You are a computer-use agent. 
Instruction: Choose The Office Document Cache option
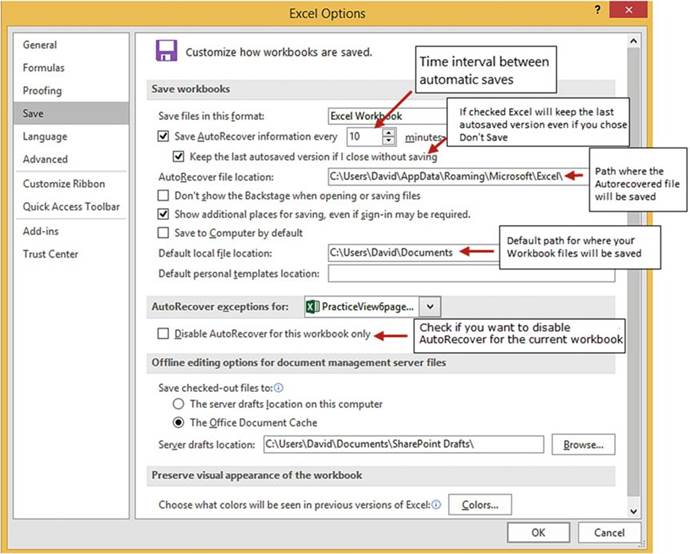178,422
